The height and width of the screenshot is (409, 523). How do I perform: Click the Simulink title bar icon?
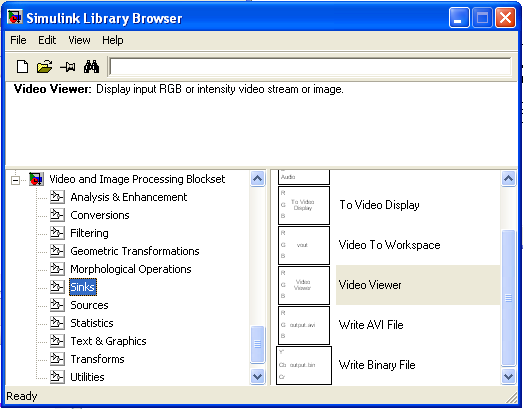click(x=15, y=17)
